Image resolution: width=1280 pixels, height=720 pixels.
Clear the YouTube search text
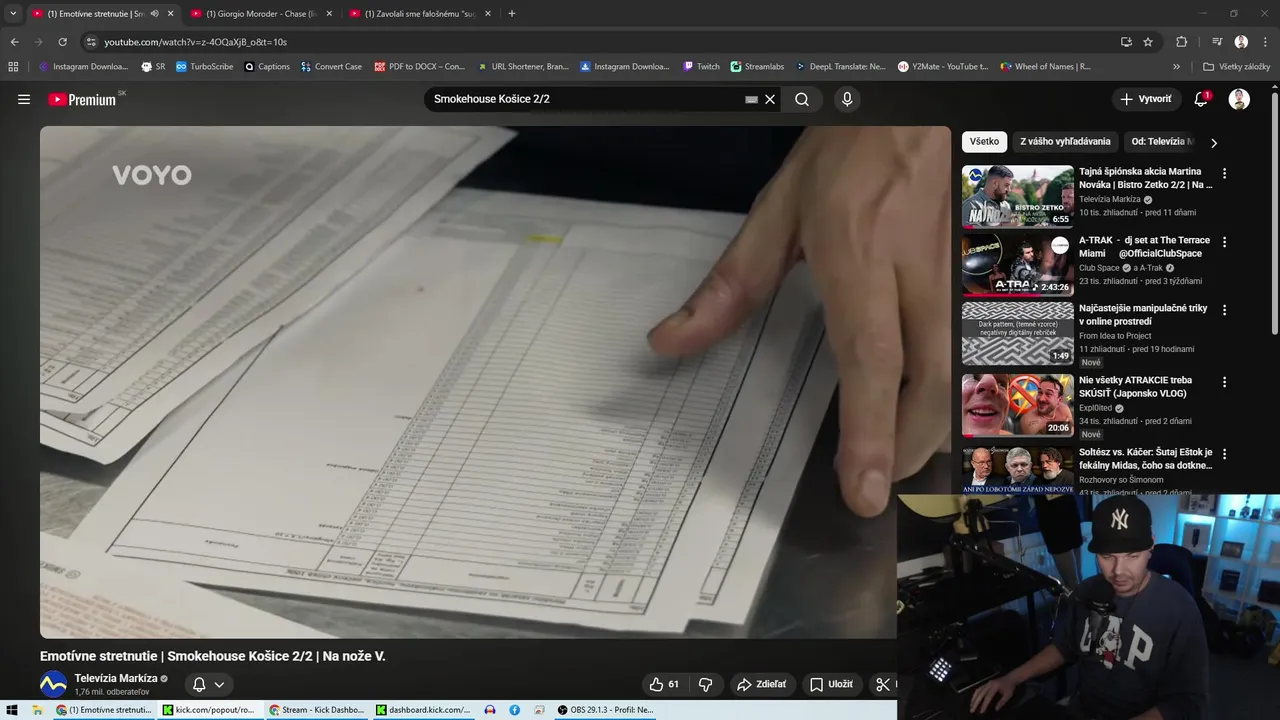click(x=770, y=99)
